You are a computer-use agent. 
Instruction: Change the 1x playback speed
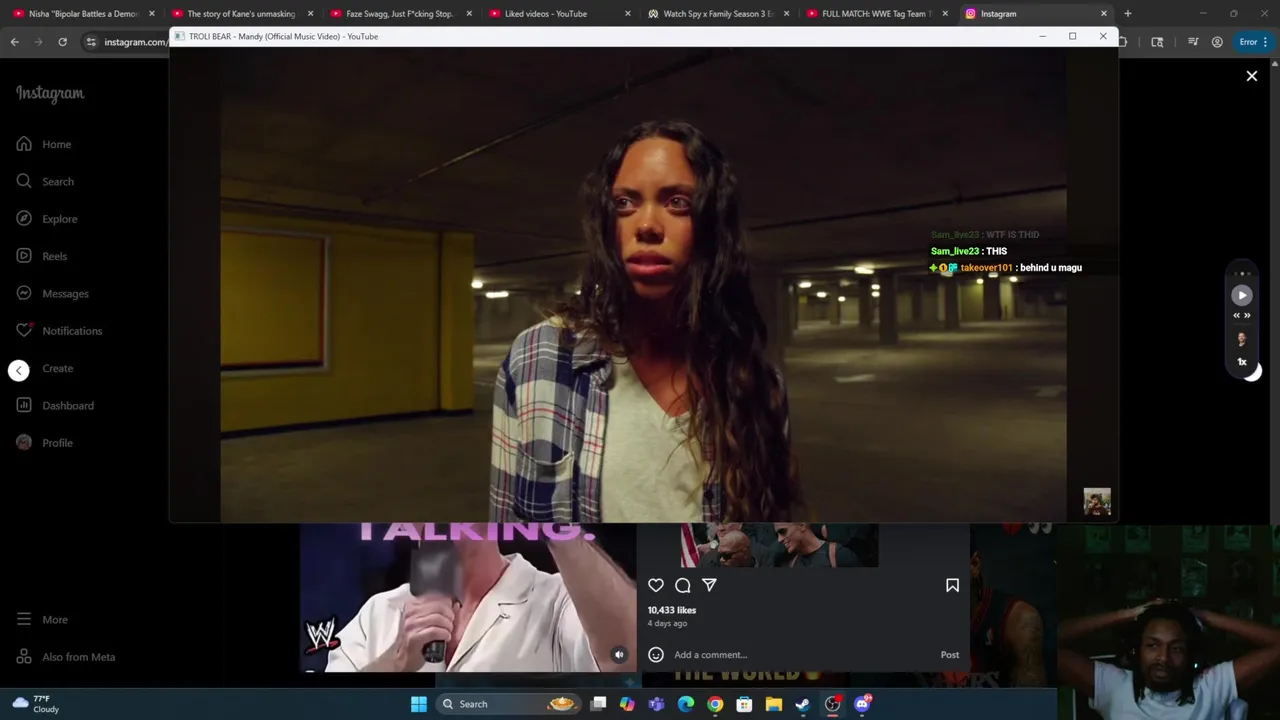[1242, 362]
